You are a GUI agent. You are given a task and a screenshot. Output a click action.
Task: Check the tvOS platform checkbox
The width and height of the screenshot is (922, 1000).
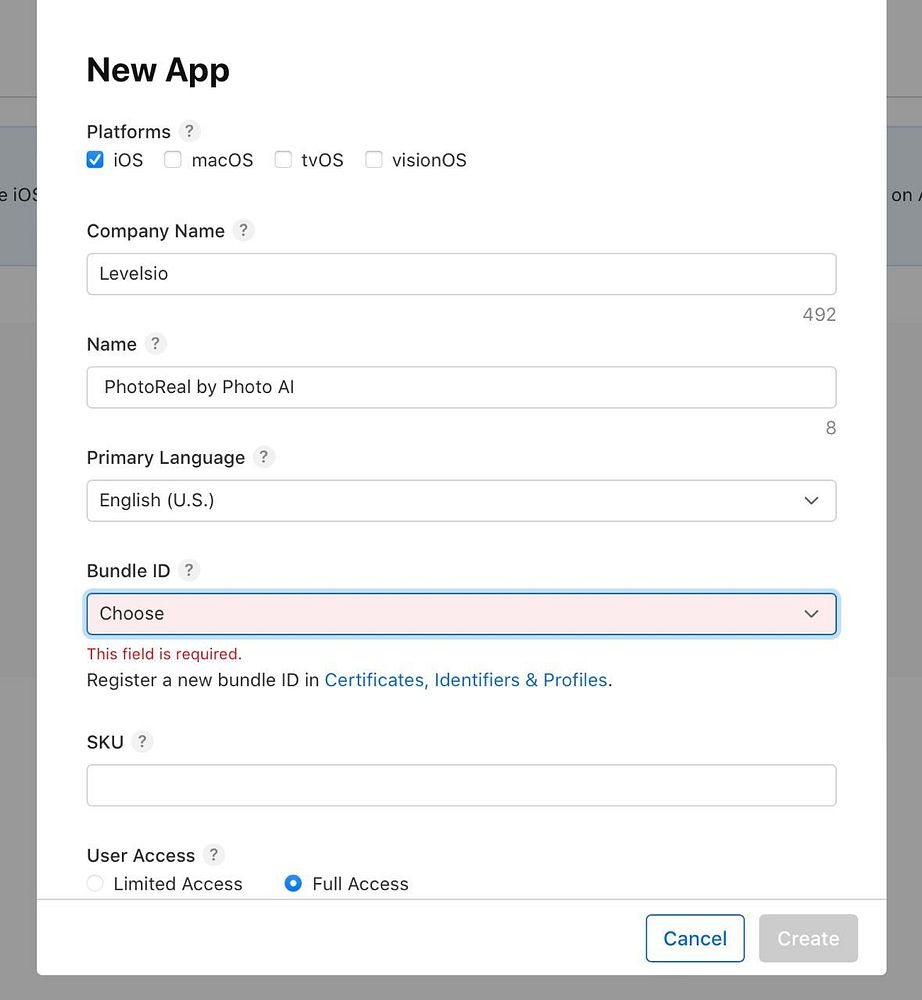point(283,160)
